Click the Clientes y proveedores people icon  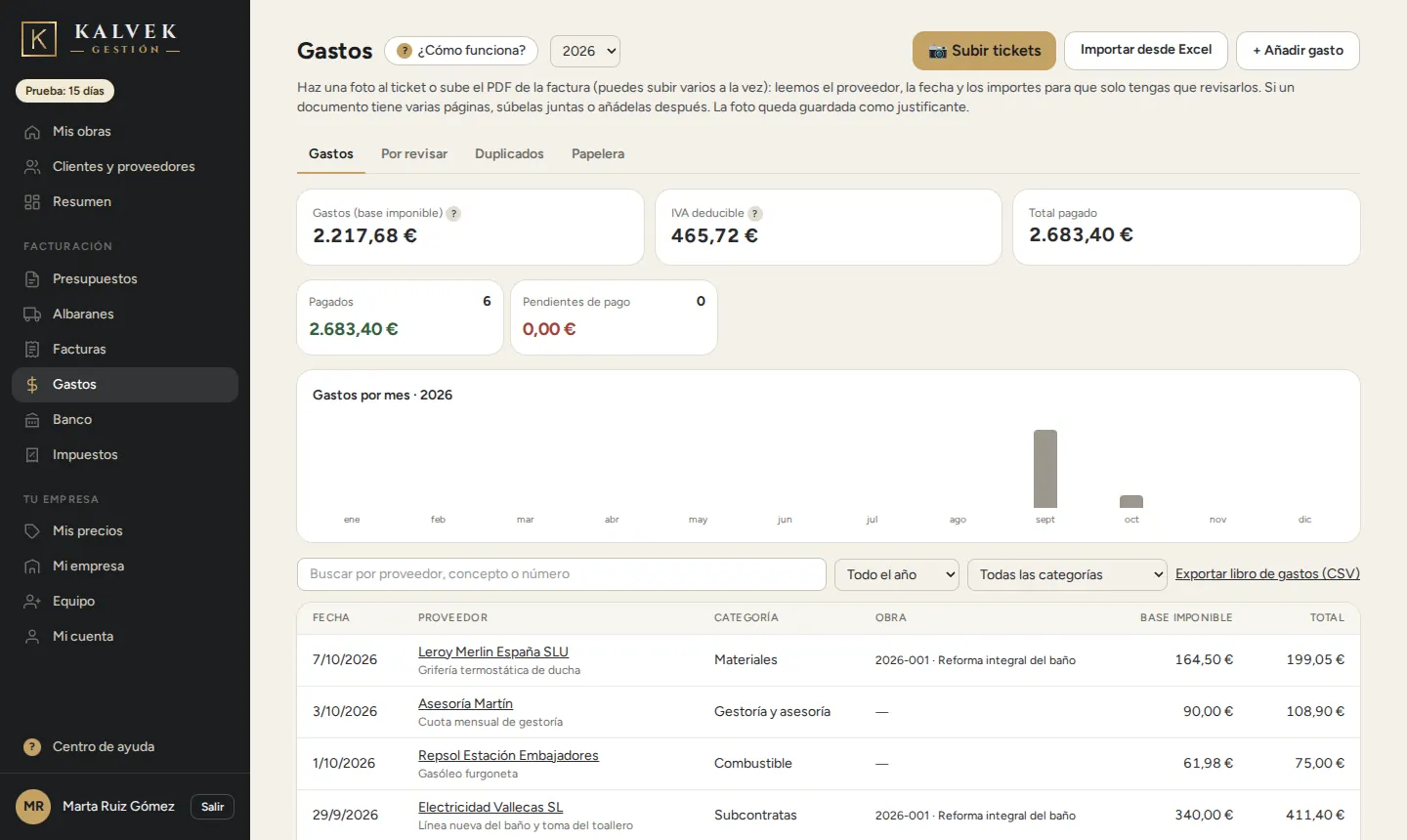tap(32, 167)
